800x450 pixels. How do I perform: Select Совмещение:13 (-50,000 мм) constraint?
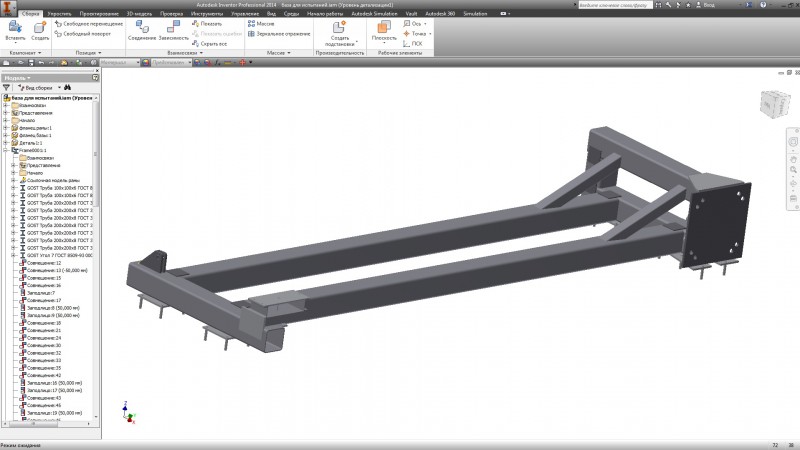tap(54, 270)
